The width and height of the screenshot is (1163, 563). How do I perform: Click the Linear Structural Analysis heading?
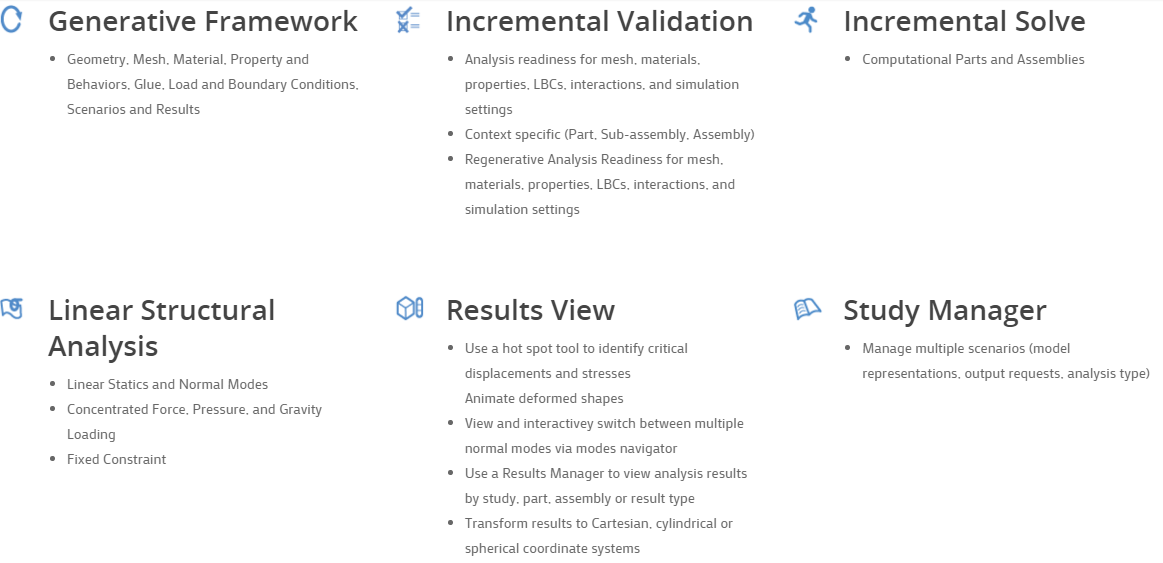[x=161, y=328]
